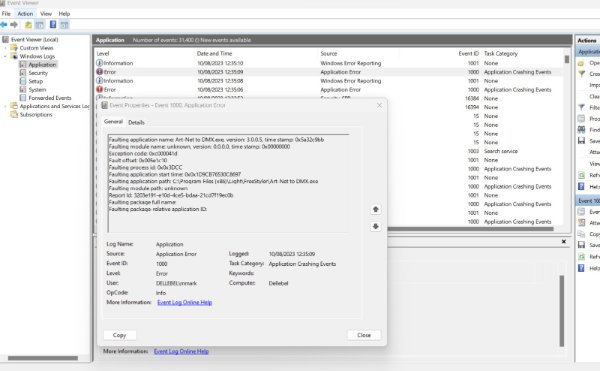Click the Attach Task To This Event icon

(x=581, y=223)
